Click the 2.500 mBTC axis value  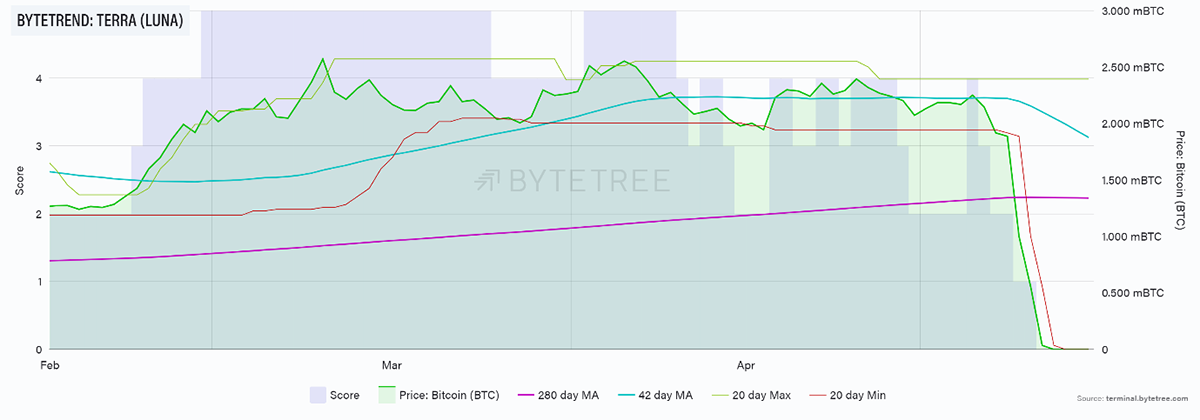(x=1132, y=68)
